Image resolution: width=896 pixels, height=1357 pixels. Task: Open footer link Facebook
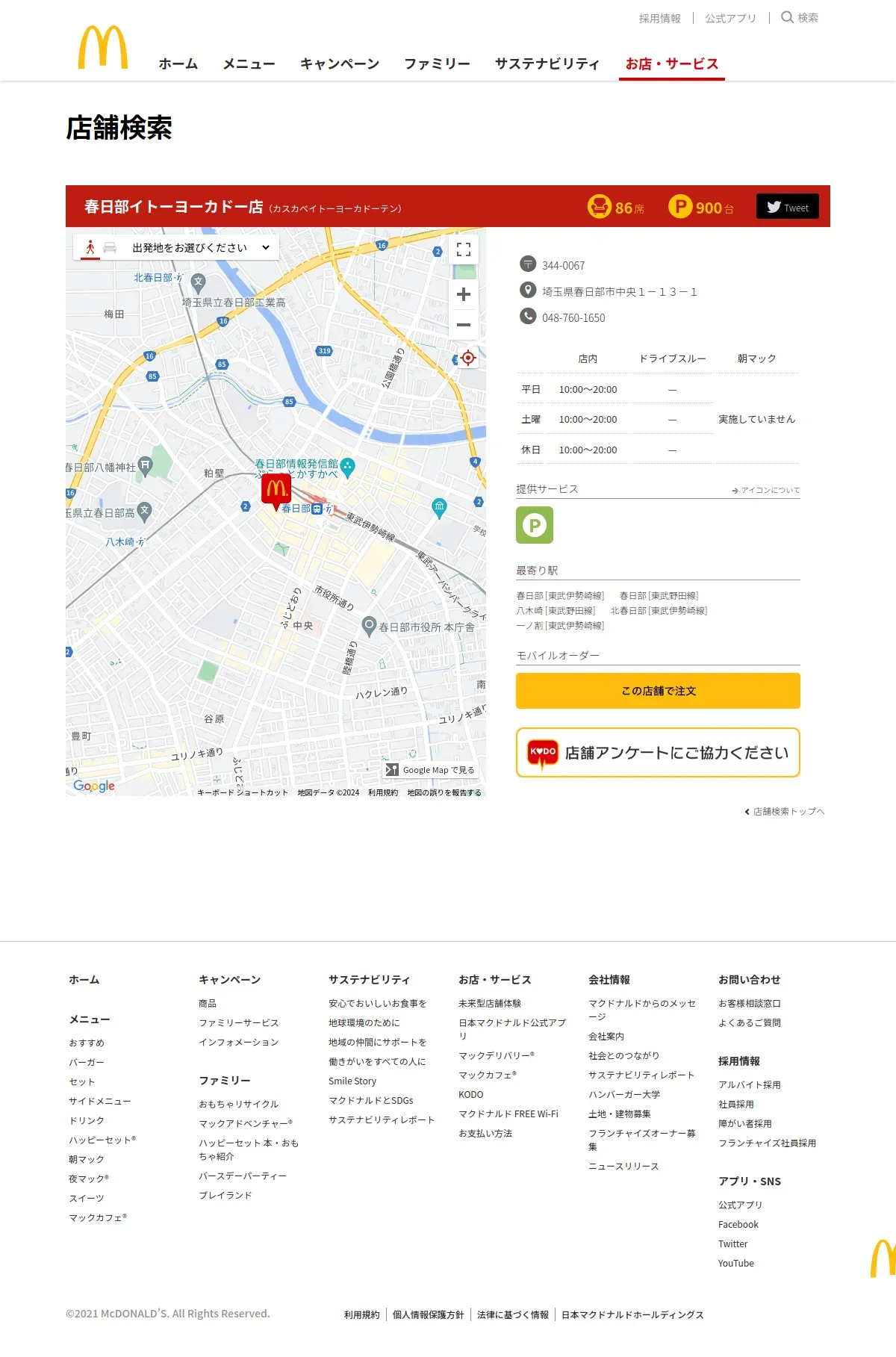pos(738,1224)
